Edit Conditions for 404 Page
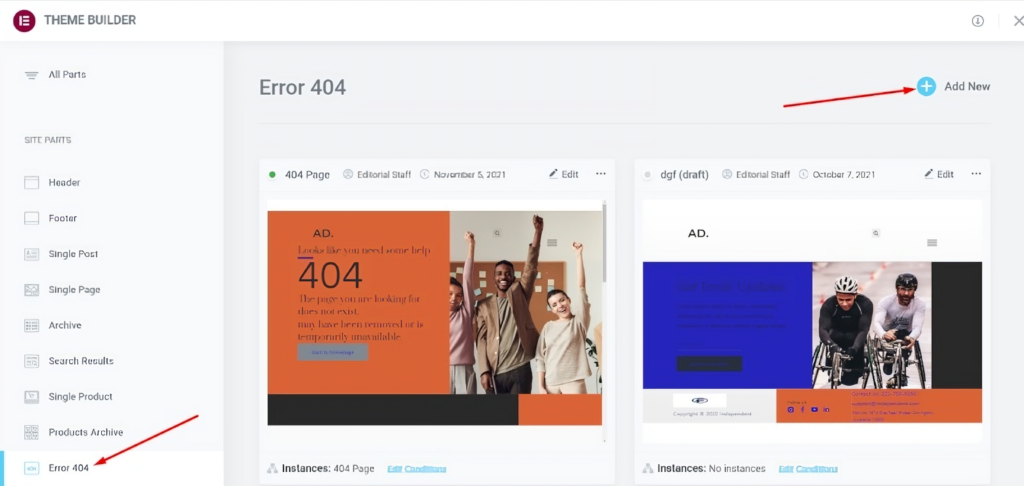Viewport: 1024px width, 486px height. (417, 469)
